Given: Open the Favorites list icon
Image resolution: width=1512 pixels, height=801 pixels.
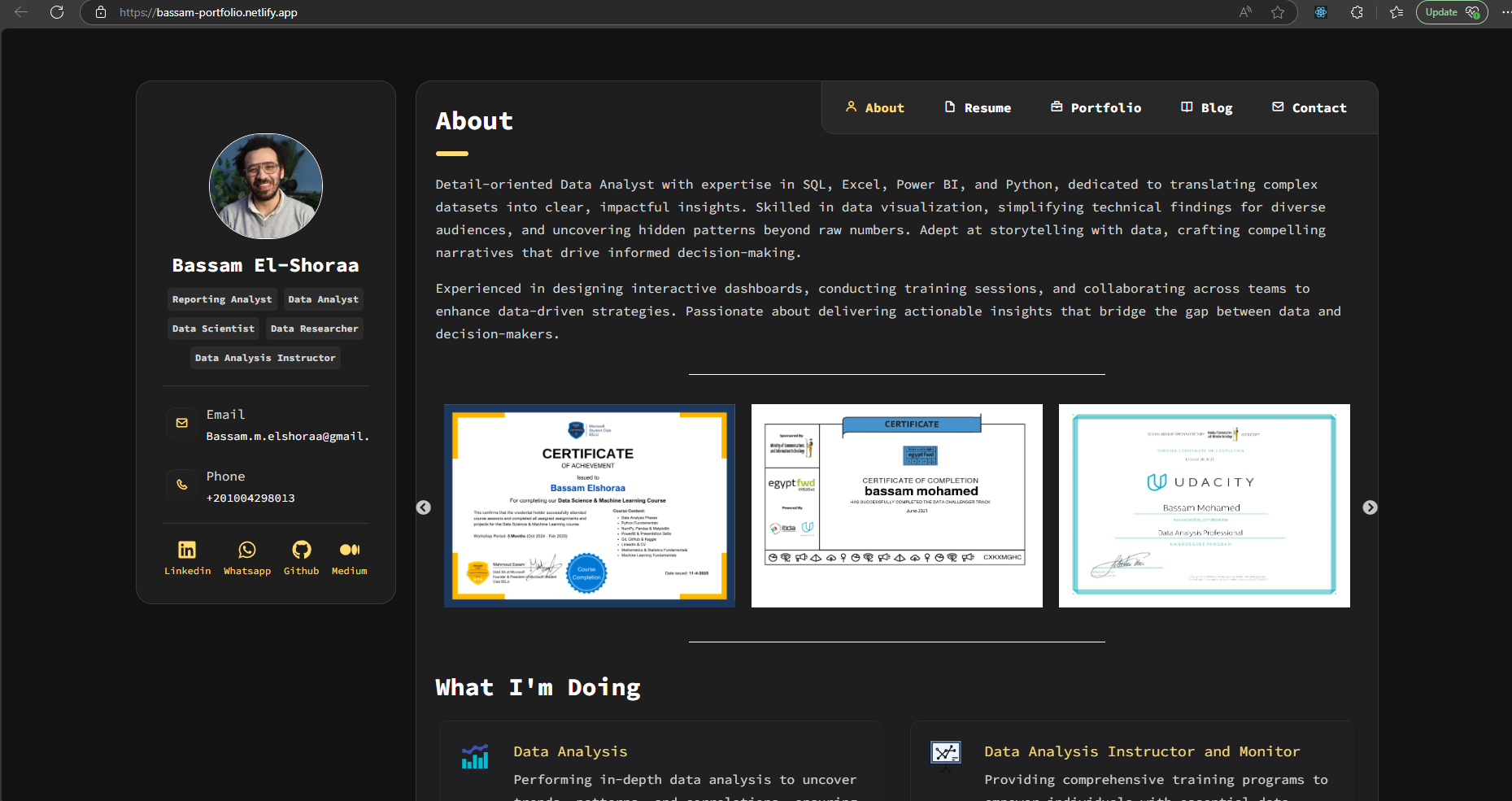Looking at the screenshot, I should pos(1397,12).
